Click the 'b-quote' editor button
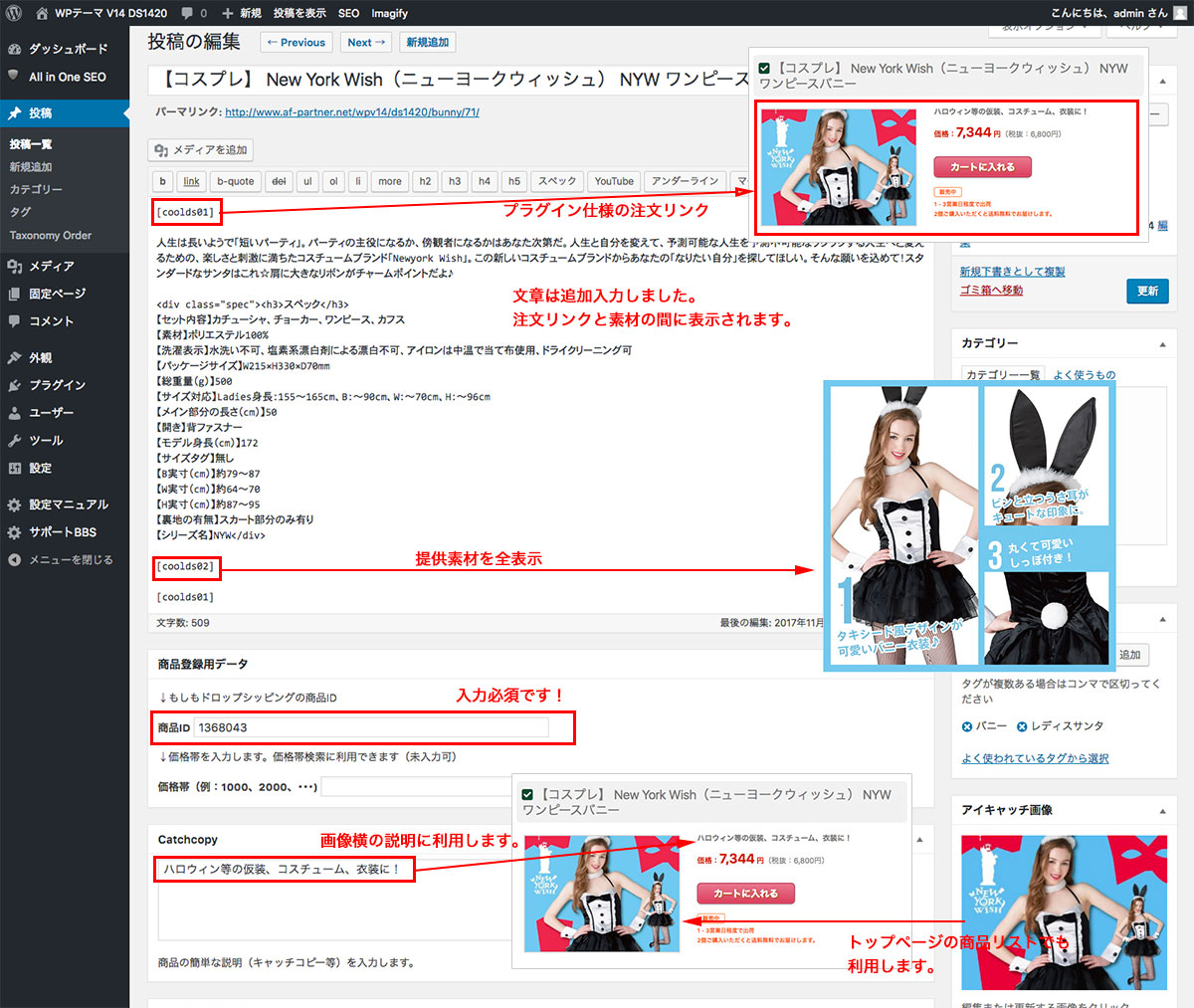Screen dimensions: 1194x1008 [236, 181]
